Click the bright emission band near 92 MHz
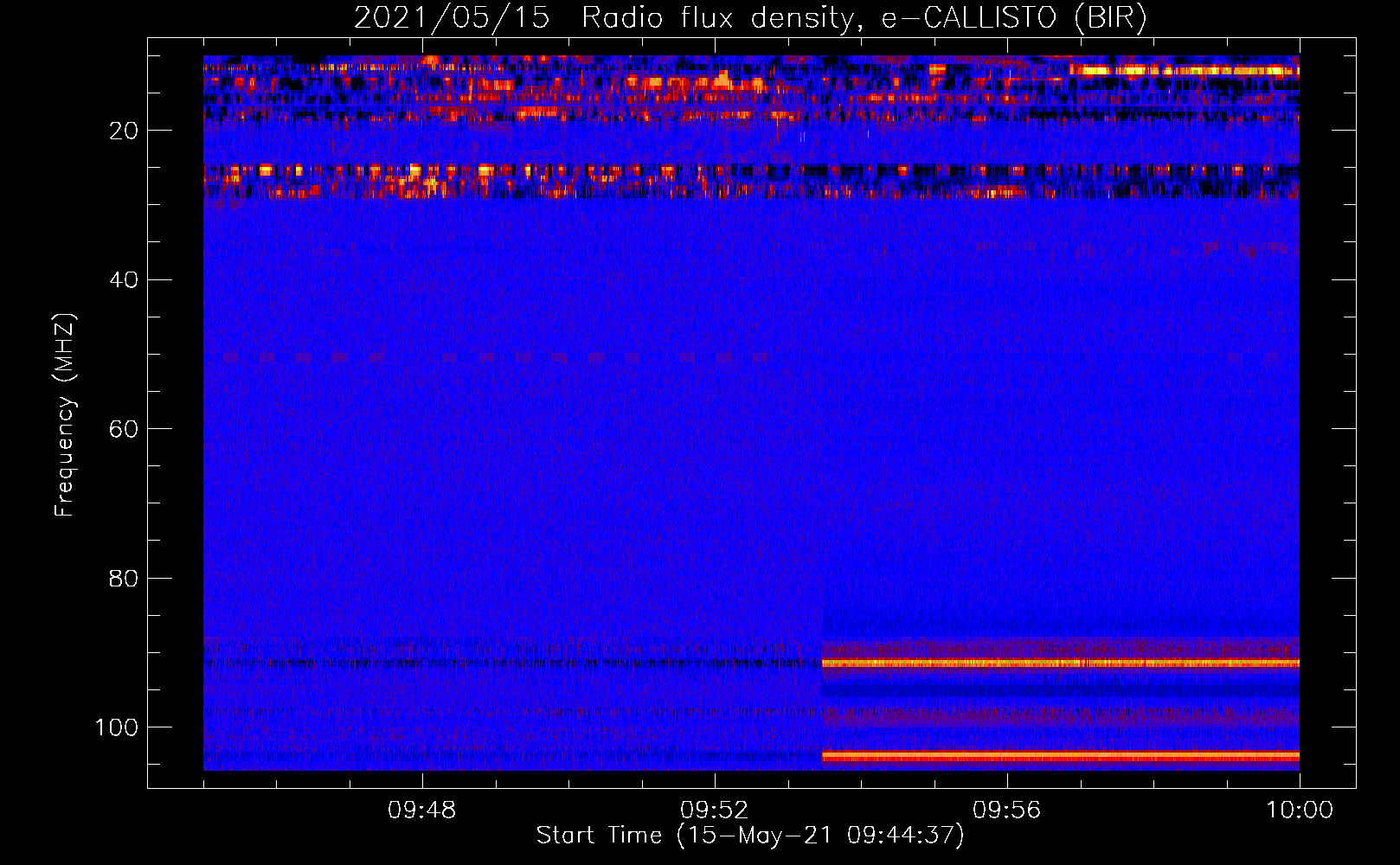The image size is (1400, 865). click(x=1060, y=663)
